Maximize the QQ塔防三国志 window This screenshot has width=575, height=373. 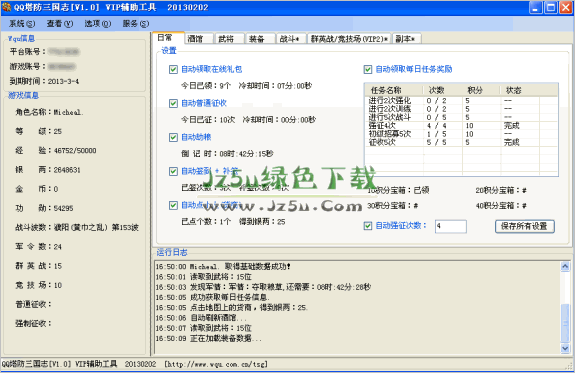coord(550,8)
